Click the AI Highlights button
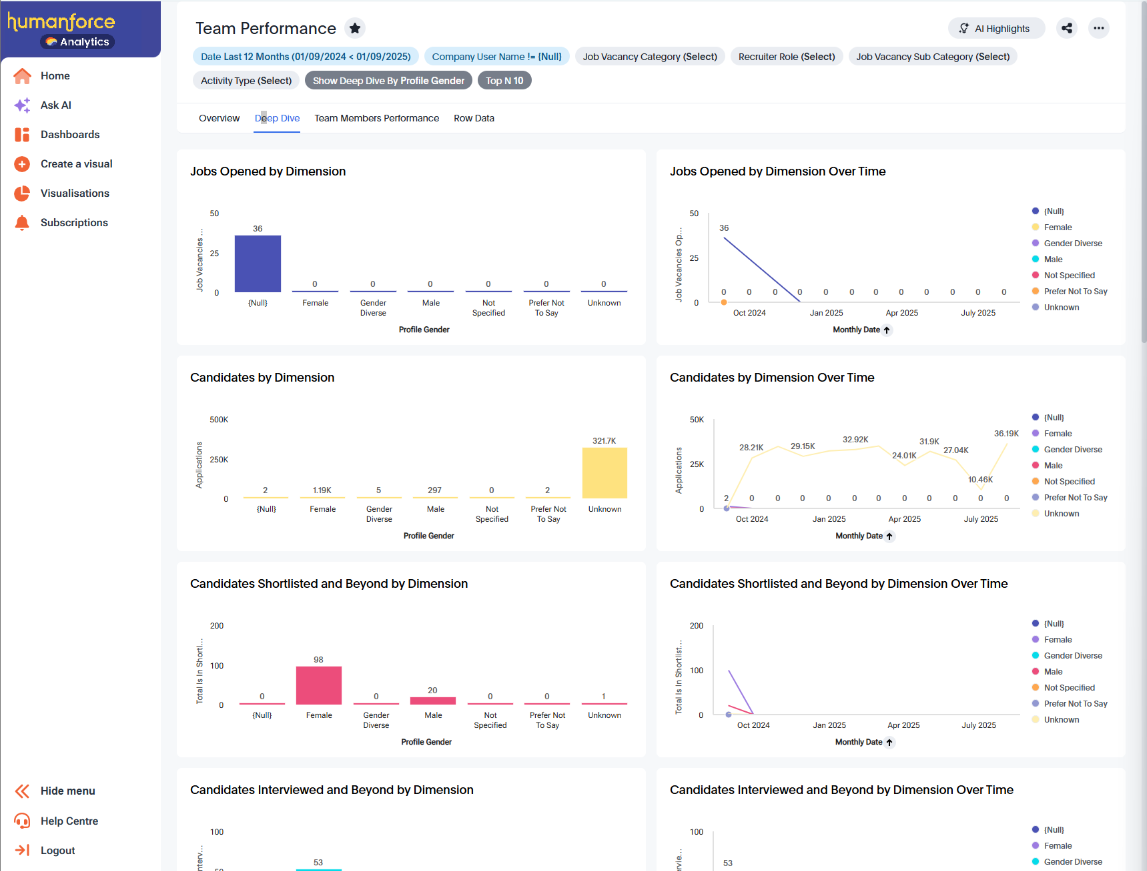This screenshot has height=871, width=1147. click(x=996, y=29)
